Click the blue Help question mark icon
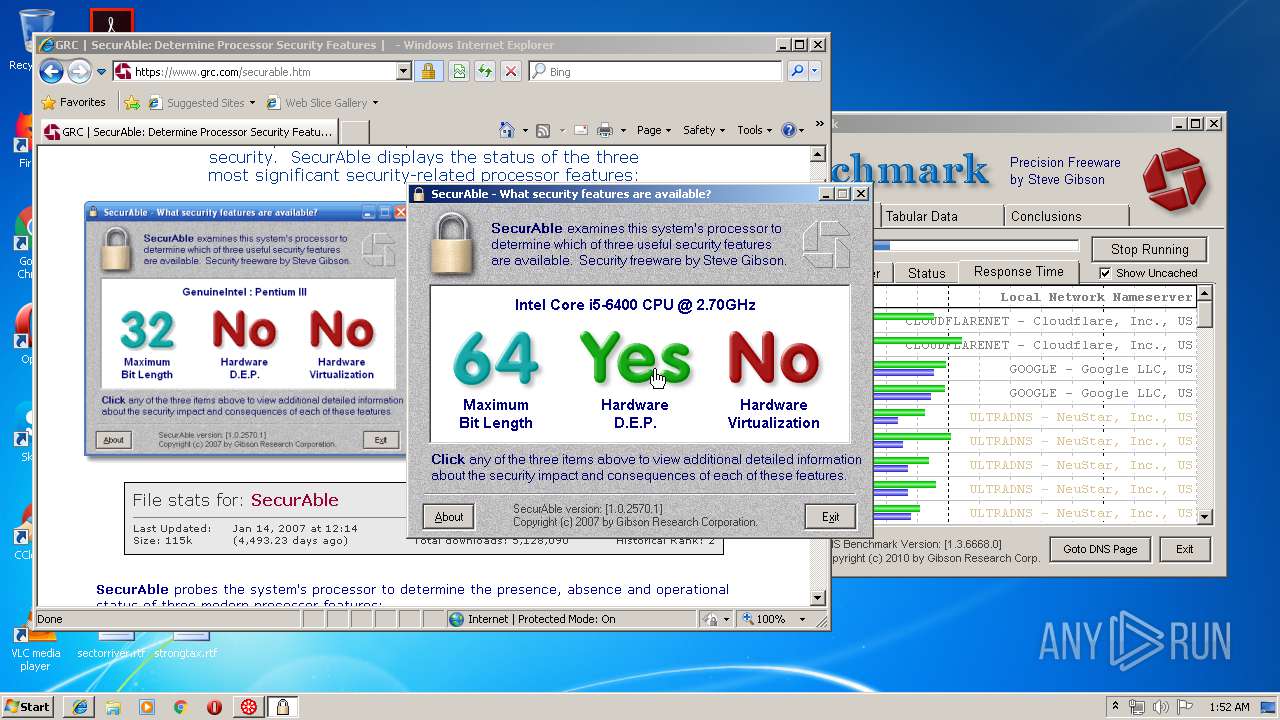Image resolution: width=1280 pixels, height=720 pixels. tap(788, 130)
